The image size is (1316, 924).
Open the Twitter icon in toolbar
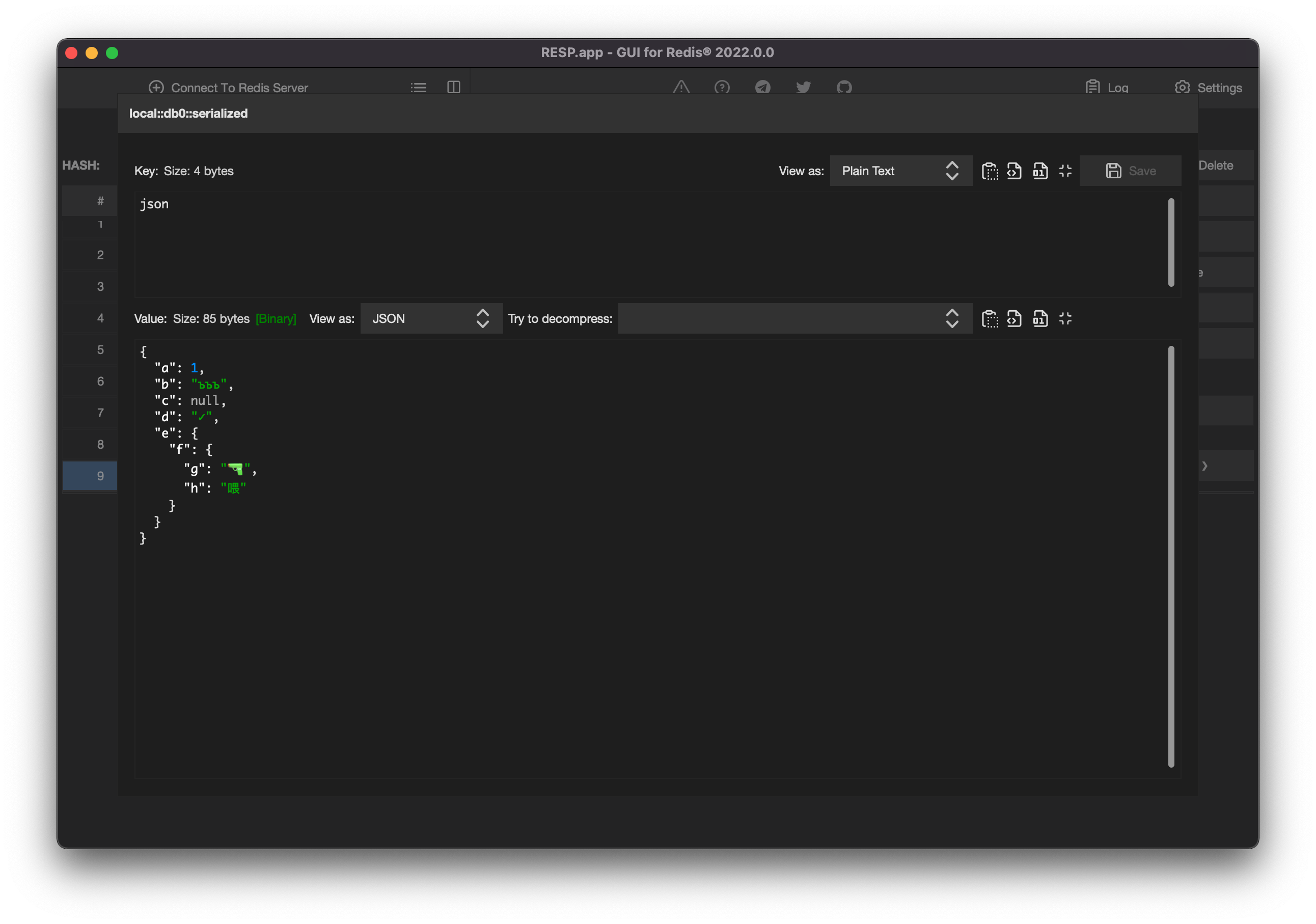coord(803,87)
